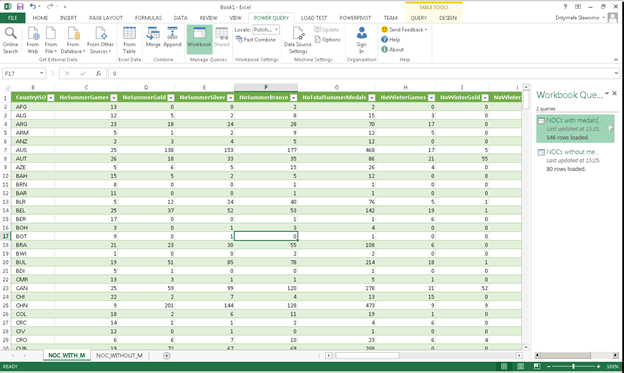Viewport: 624px width, 373px height.
Task: Open NoWinterGold column filter dropdown
Action: (x=485, y=98)
